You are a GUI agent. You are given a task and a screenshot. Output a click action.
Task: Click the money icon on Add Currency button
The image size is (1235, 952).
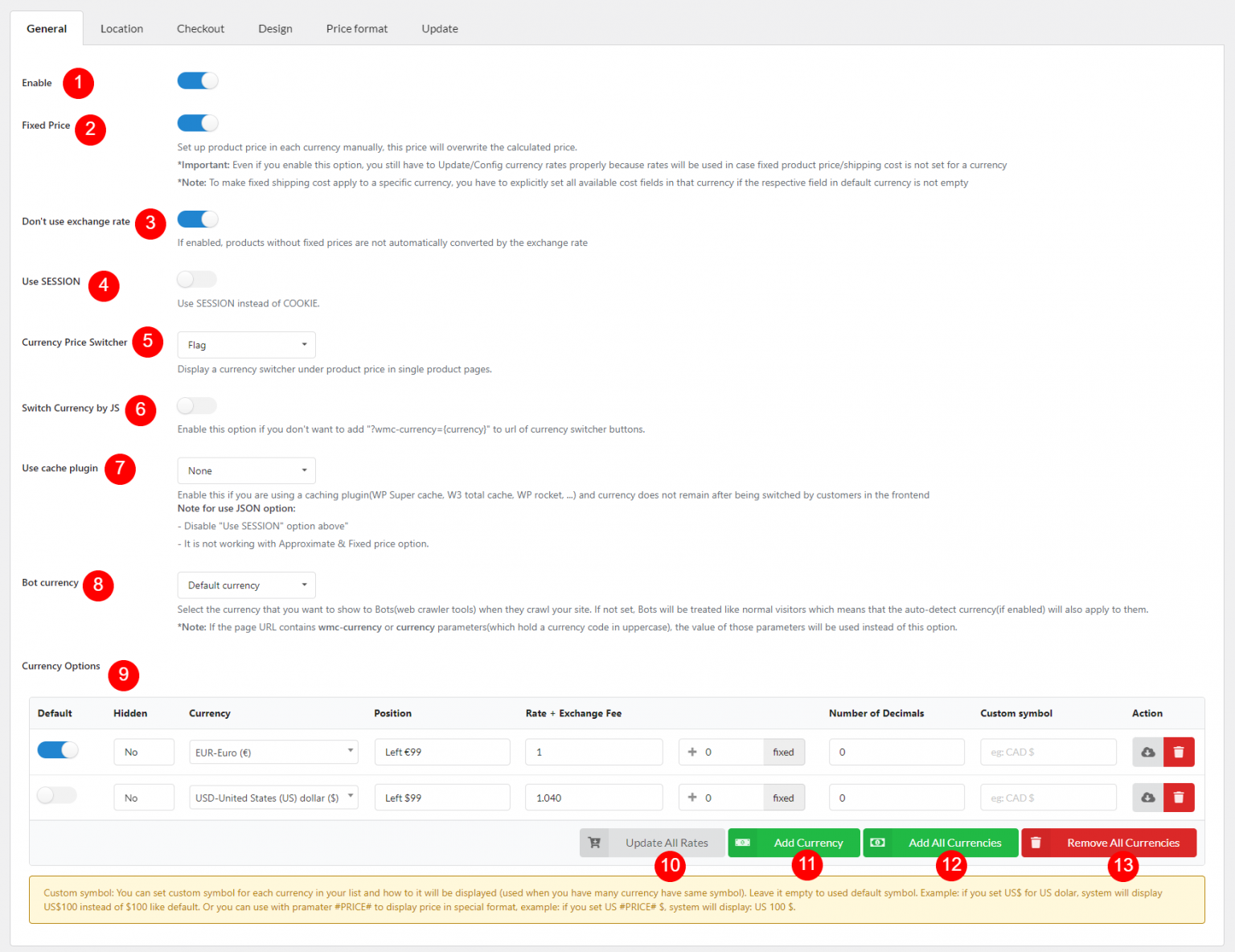pos(743,843)
